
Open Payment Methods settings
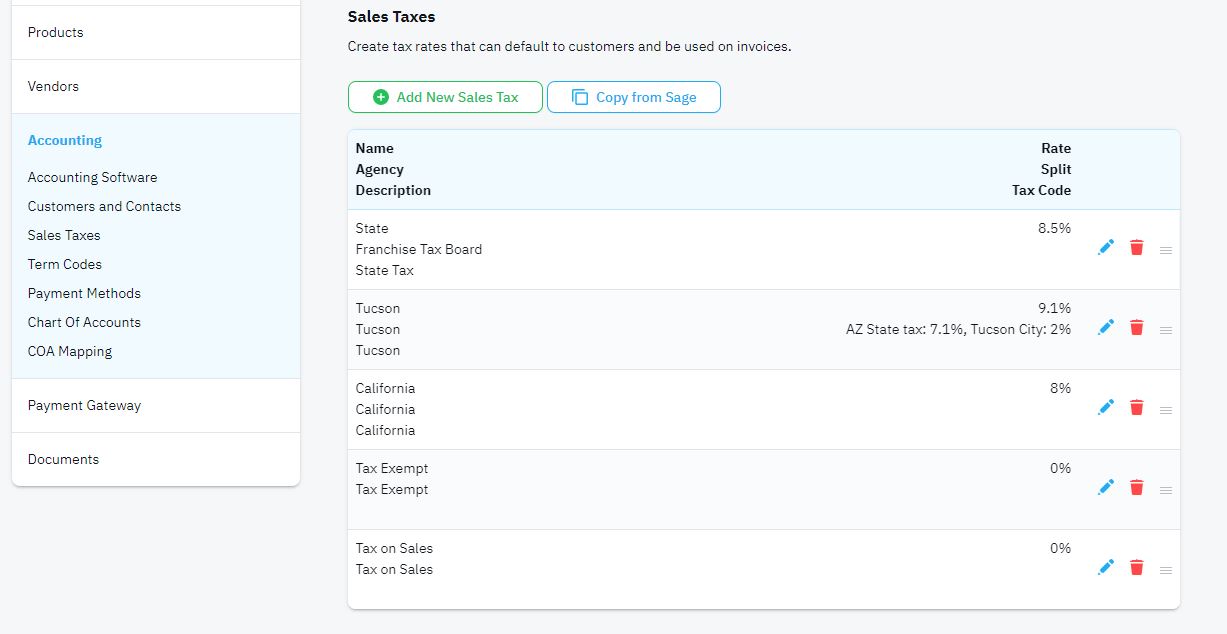[x=84, y=293]
